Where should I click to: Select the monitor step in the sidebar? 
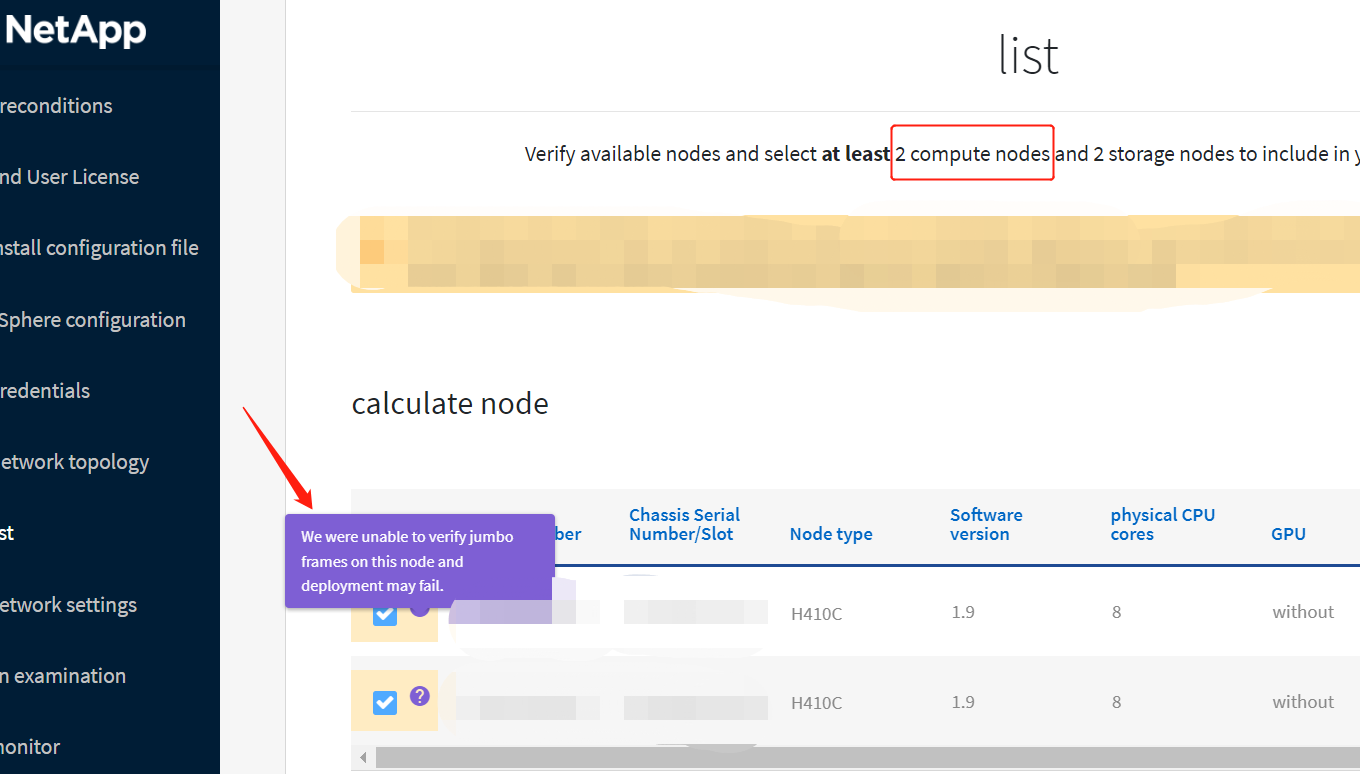30,747
